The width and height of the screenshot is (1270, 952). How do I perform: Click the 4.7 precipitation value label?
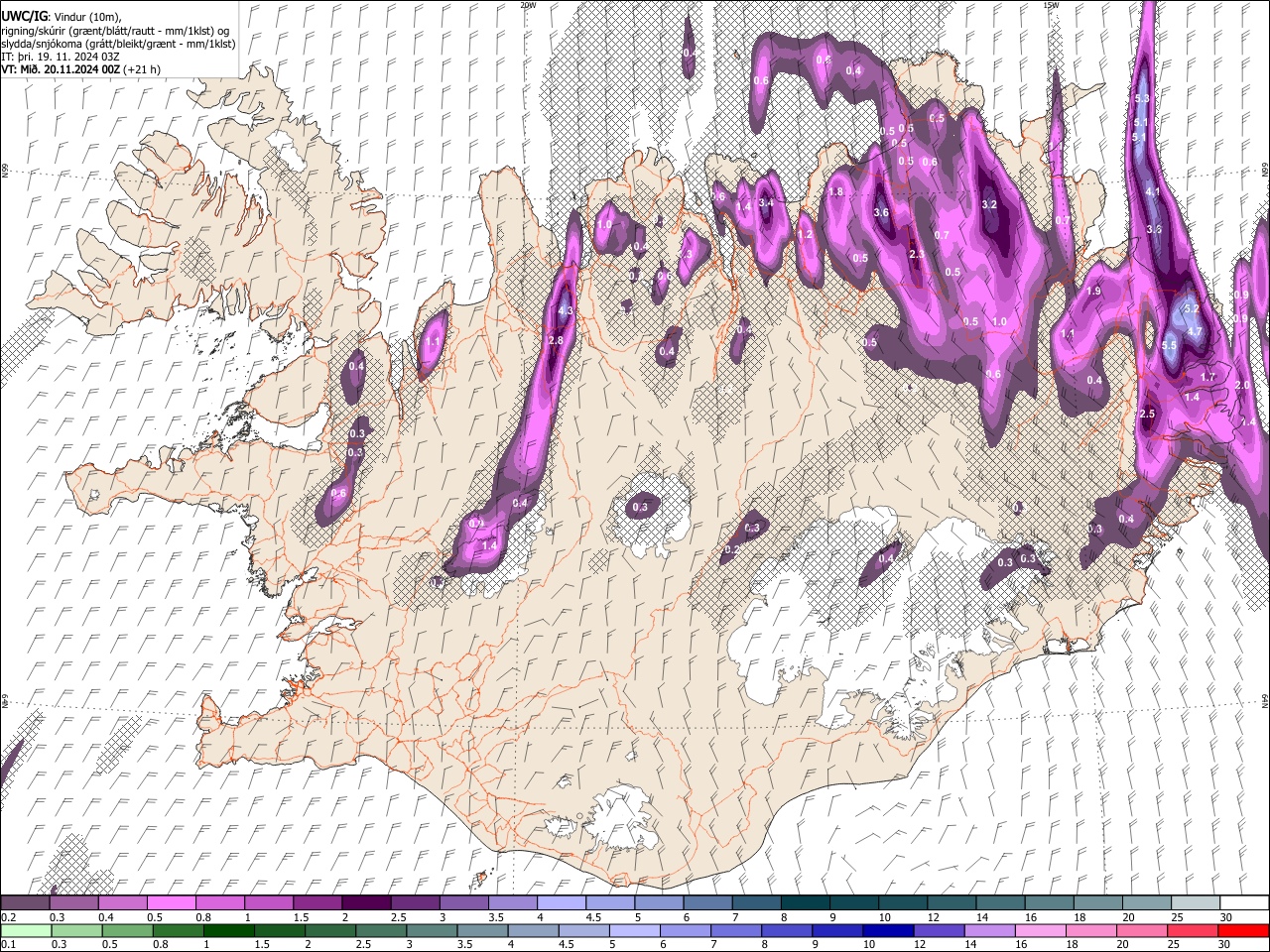tap(1195, 331)
